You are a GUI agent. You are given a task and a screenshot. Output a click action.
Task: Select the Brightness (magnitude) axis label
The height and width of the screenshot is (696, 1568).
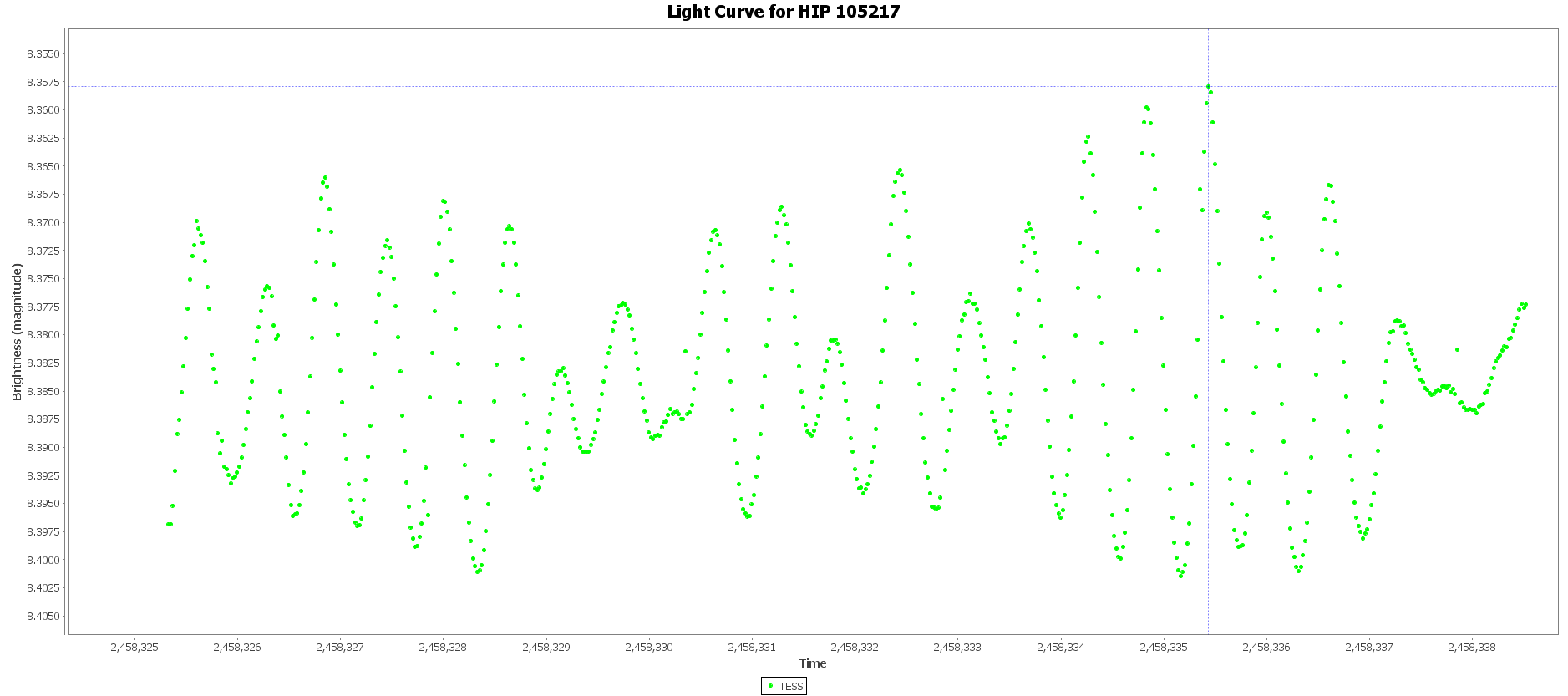[17, 333]
